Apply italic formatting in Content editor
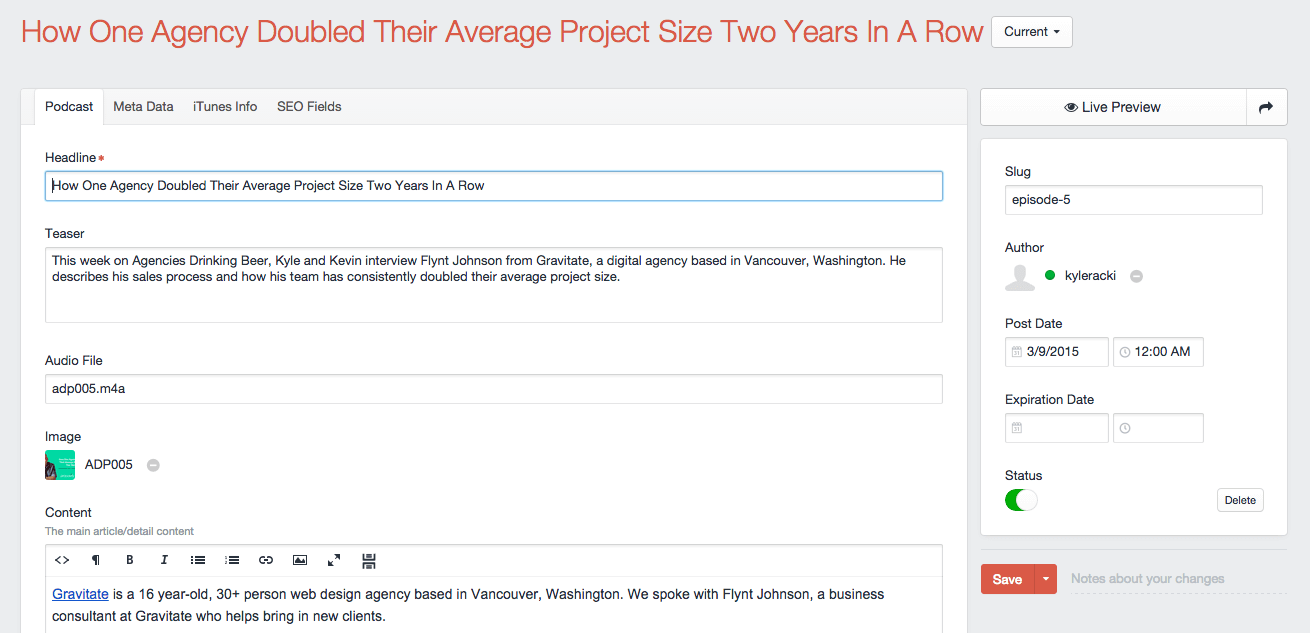This screenshot has height=633, width=1310. pos(164,561)
